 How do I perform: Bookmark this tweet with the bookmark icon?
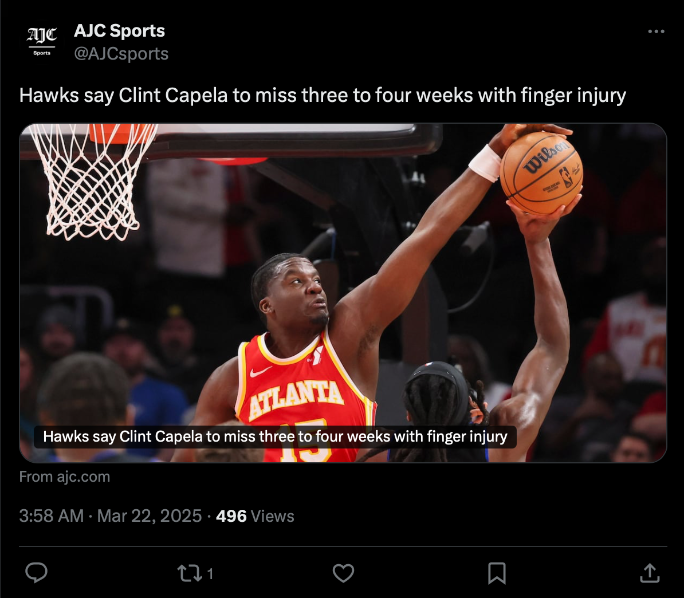(497, 573)
